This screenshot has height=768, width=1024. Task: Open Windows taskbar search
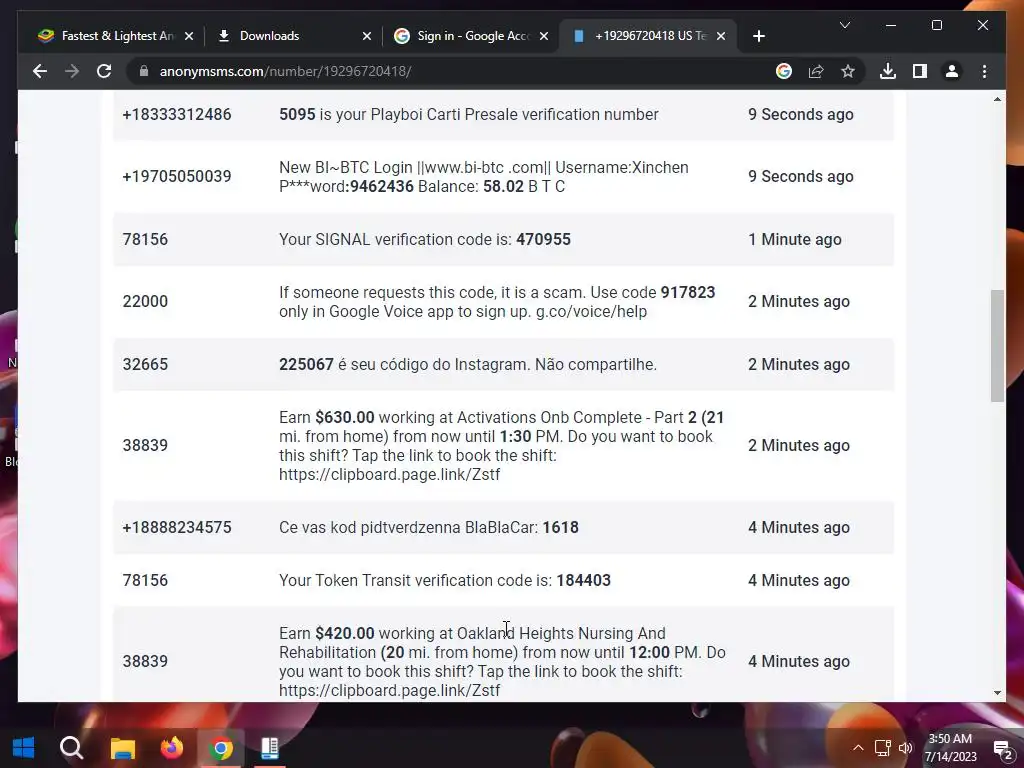(71, 748)
